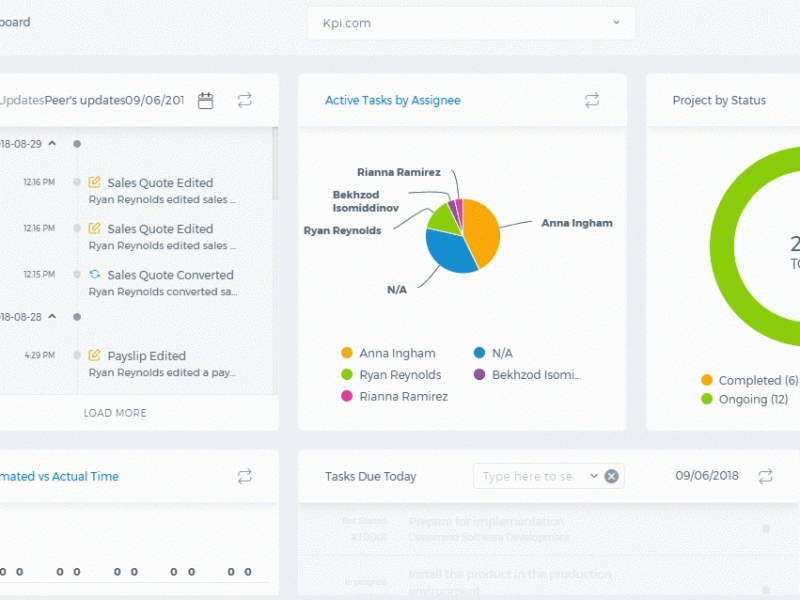Open the Estimated vs Actual Time title link
Screen dimensions: 800x600
[59, 476]
